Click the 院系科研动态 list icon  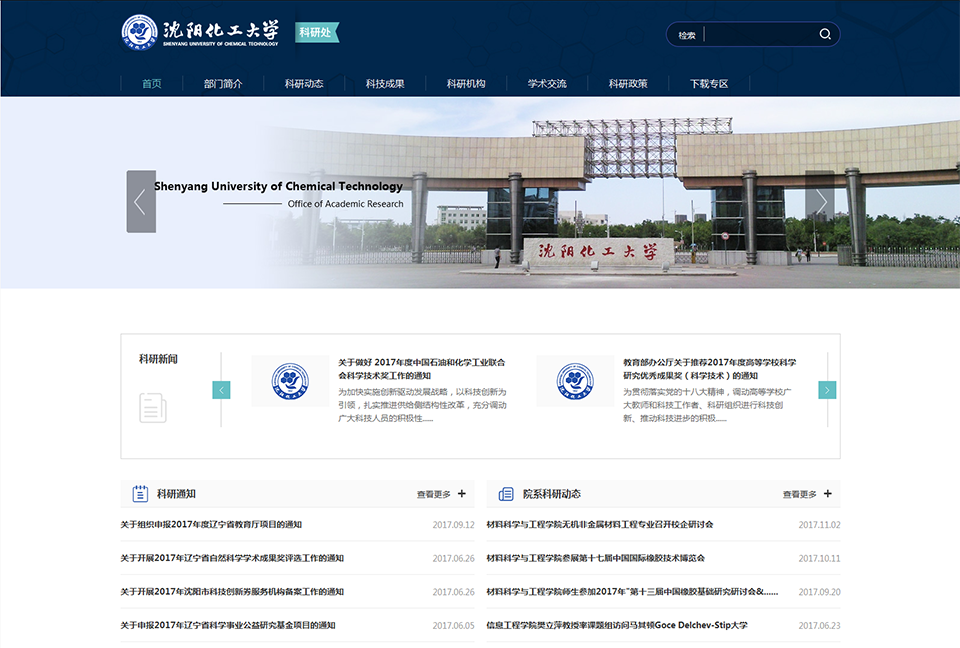[x=506, y=494]
